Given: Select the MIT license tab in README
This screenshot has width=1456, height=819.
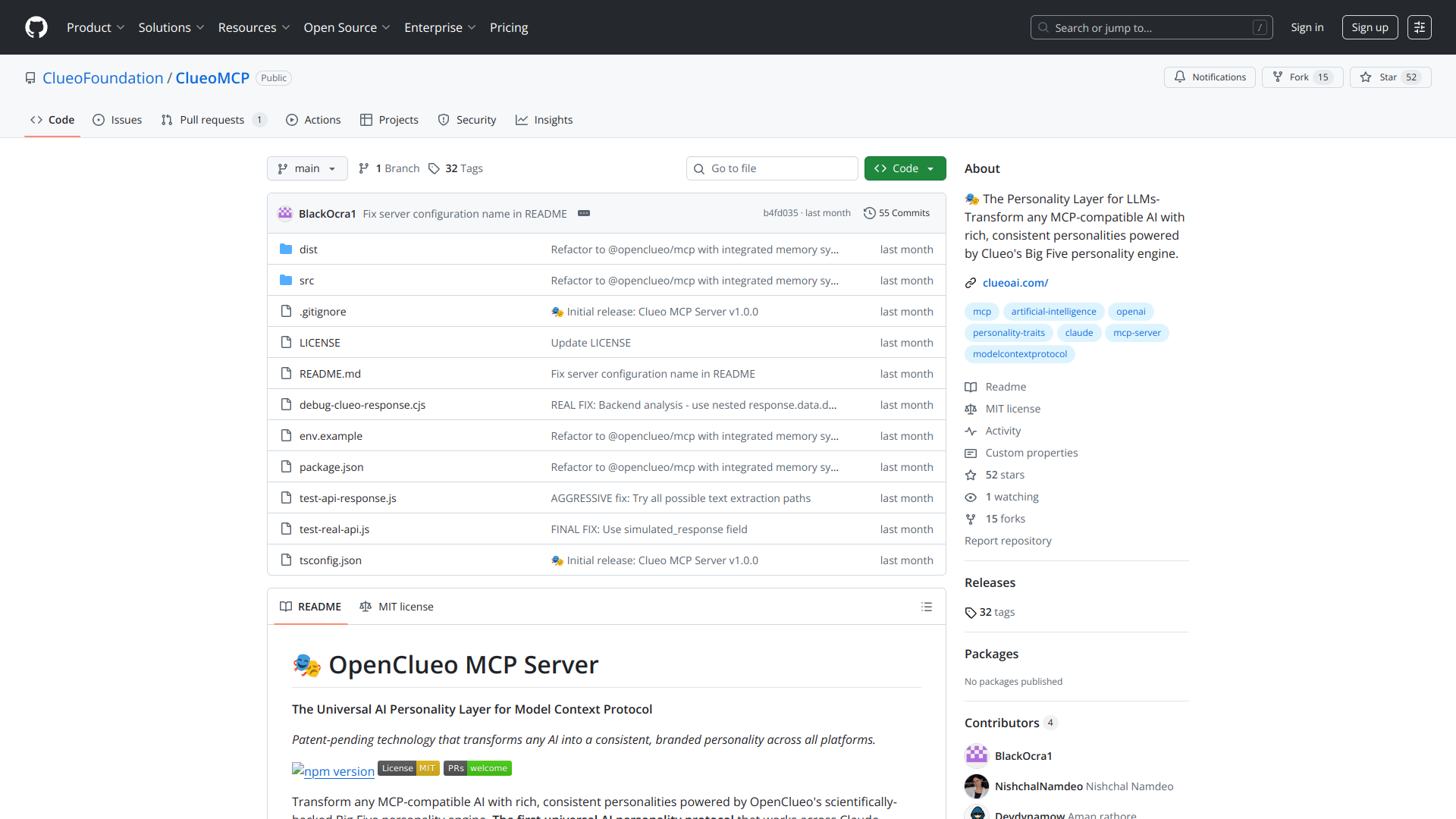Looking at the screenshot, I should (397, 607).
